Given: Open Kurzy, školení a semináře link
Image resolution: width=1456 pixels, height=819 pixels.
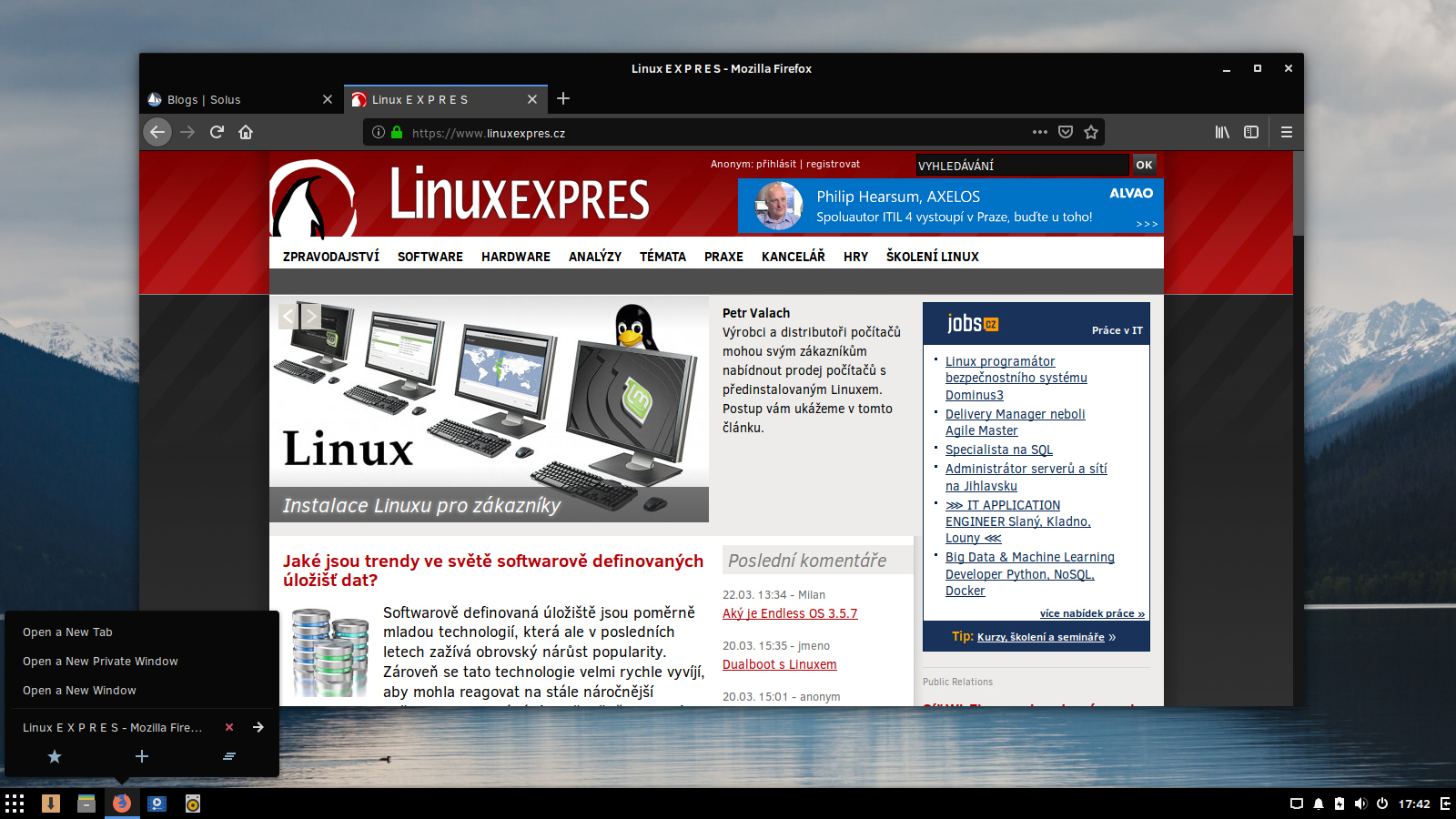Looking at the screenshot, I should pyautogui.click(x=1040, y=637).
